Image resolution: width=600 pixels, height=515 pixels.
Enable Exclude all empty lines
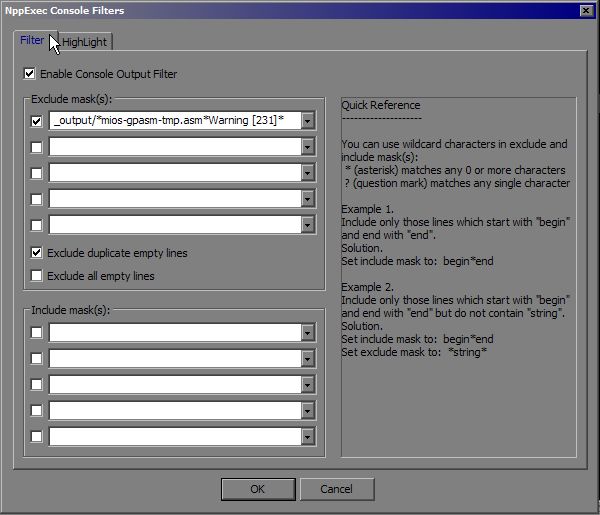click(x=37, y=275)
